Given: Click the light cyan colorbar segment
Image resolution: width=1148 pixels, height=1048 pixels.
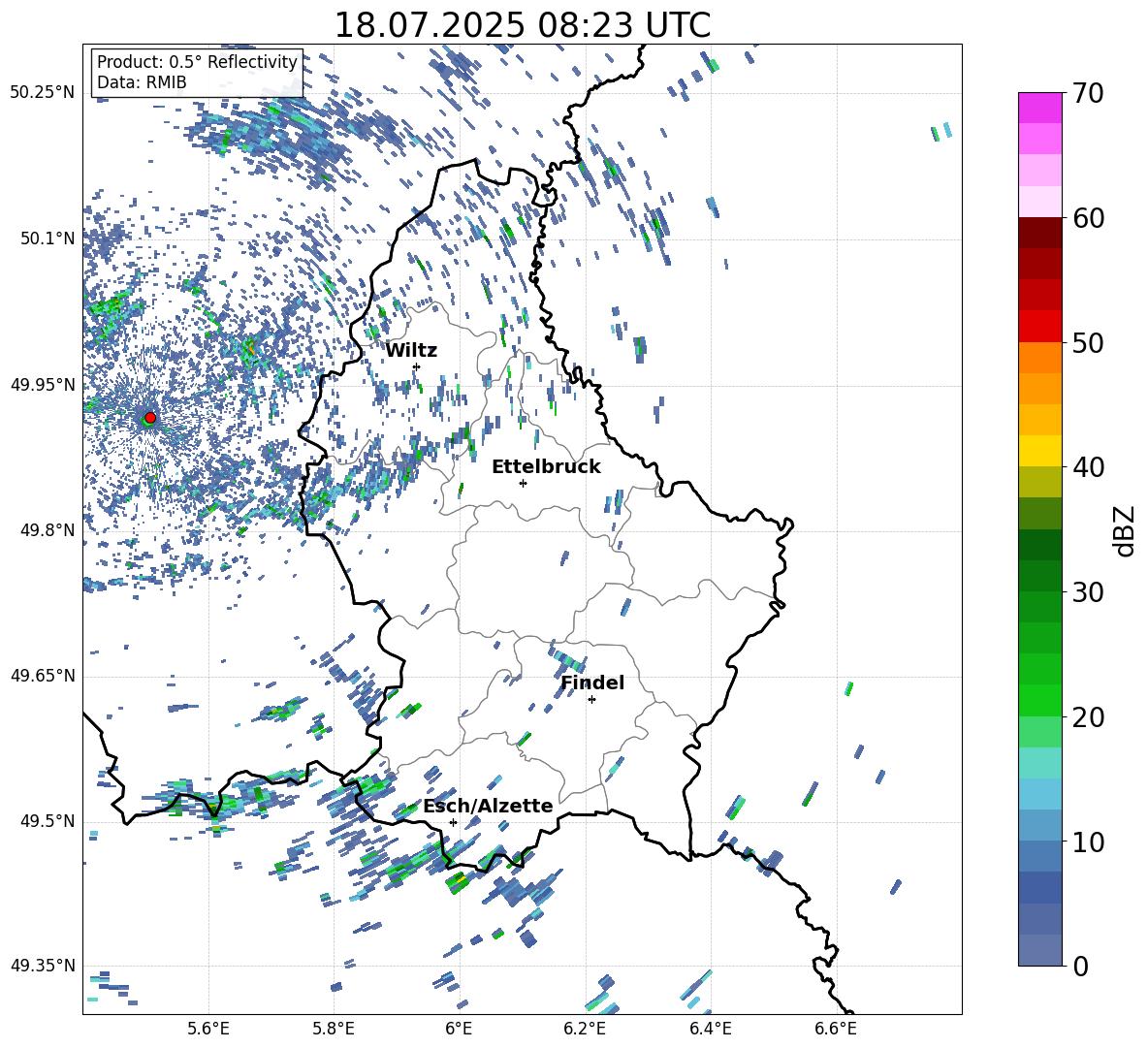Looking at the screenshot, I should pyautogui.click(x=1040, y=763).
